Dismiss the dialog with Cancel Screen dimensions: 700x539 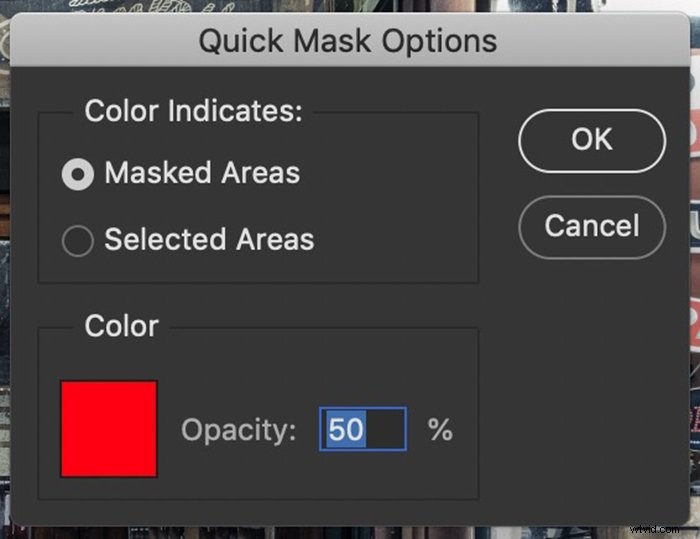[x=592, y=227]
